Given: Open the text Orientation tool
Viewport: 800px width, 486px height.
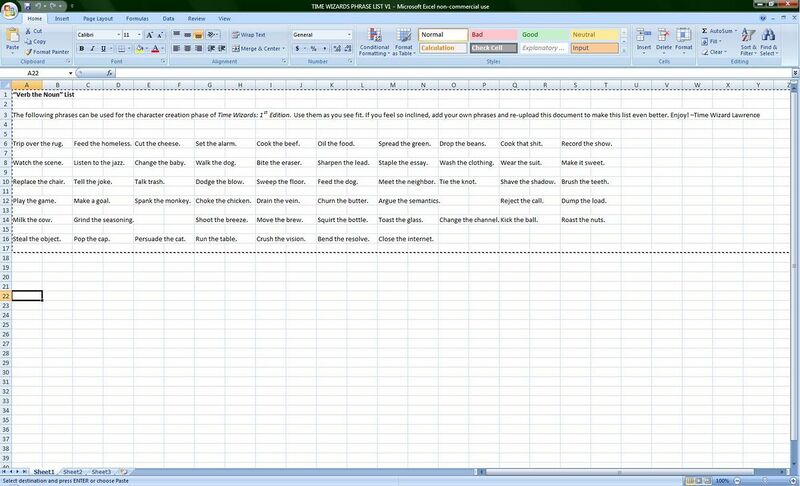Looking at the screenshot, I should [x=213, y=35].
